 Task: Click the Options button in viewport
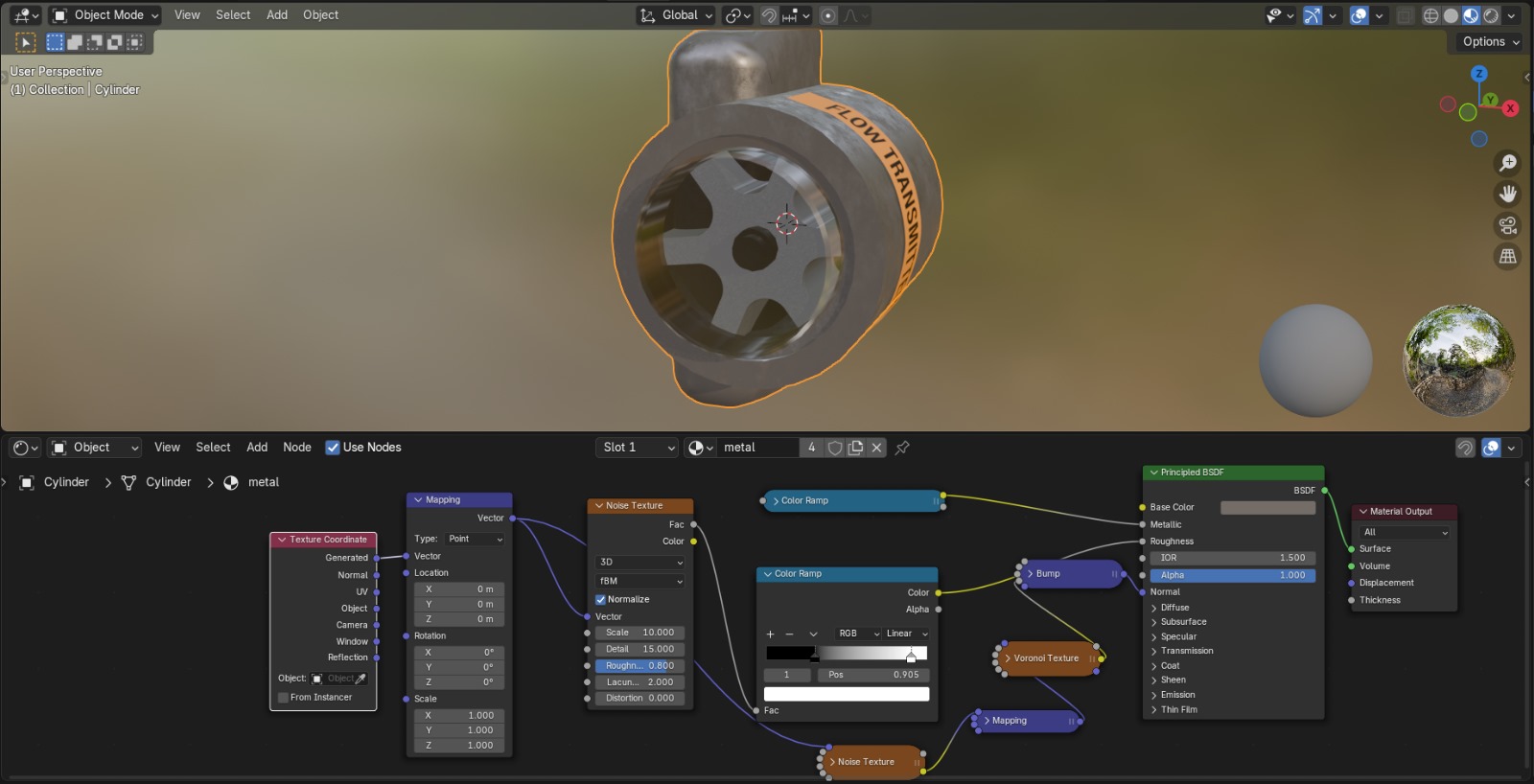click(1490, 42)
